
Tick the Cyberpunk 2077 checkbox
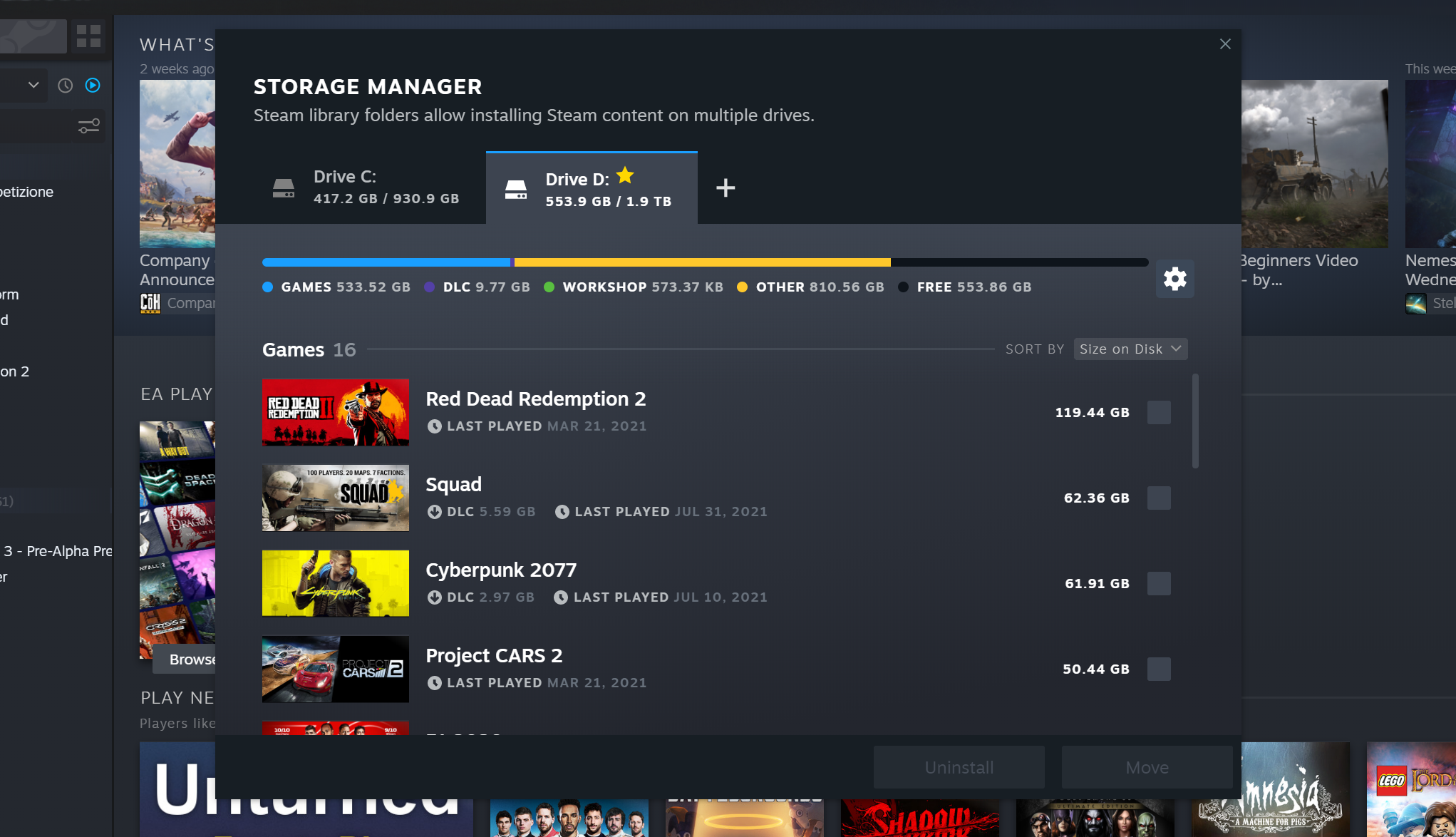pyautogui.click(x=1159, y=584)
